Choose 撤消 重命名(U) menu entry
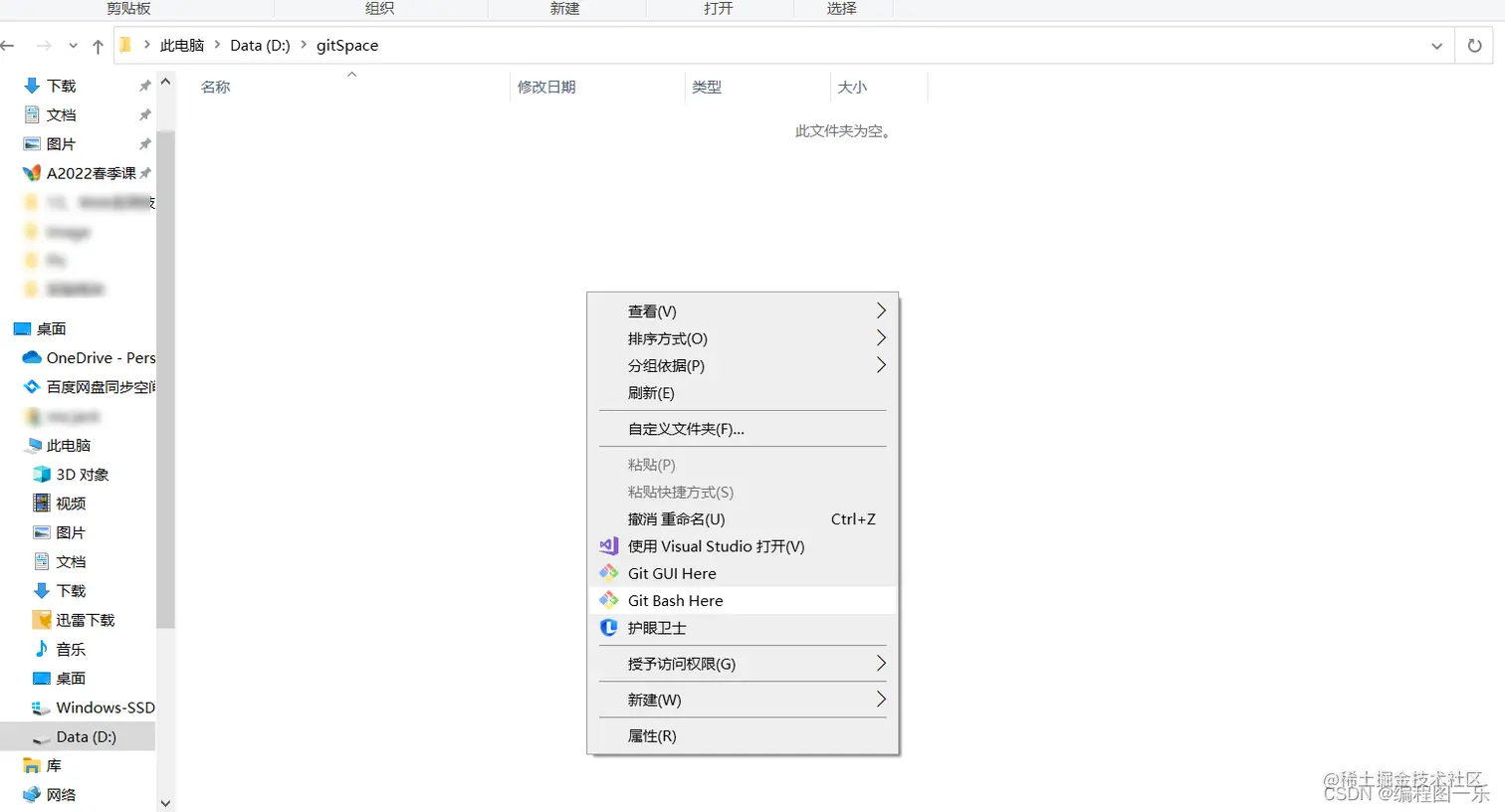 click(x=743, y=519)
